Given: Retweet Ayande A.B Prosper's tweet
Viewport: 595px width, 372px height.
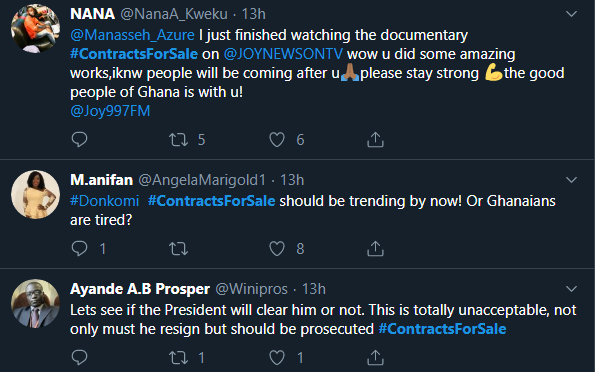Looking at the screenshot, I should 178,358.
